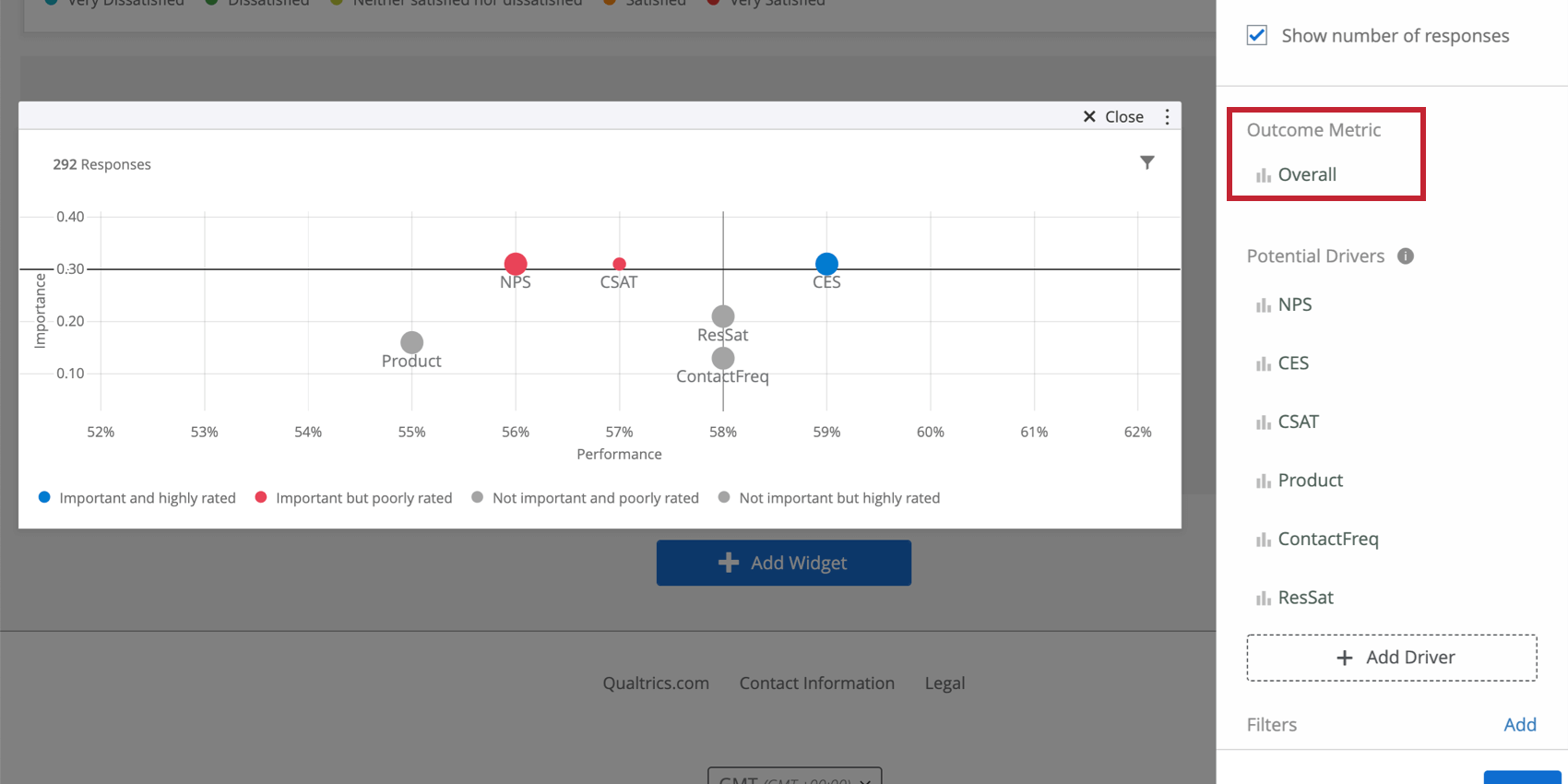Click the plus icon on Add Widget
The image size is (1568, 784).
click(729, 563)
